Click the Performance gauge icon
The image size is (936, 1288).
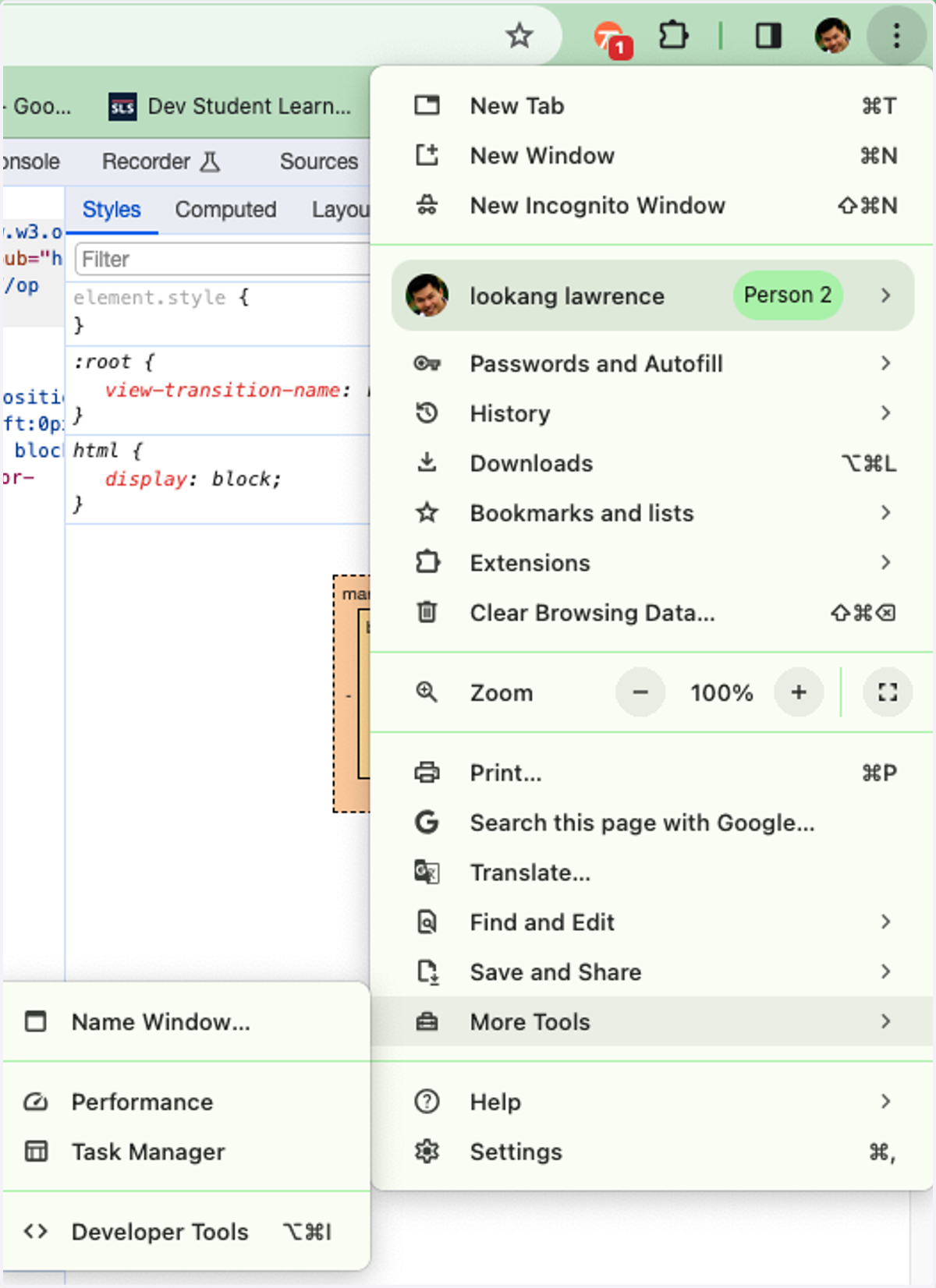(36, 1102)
